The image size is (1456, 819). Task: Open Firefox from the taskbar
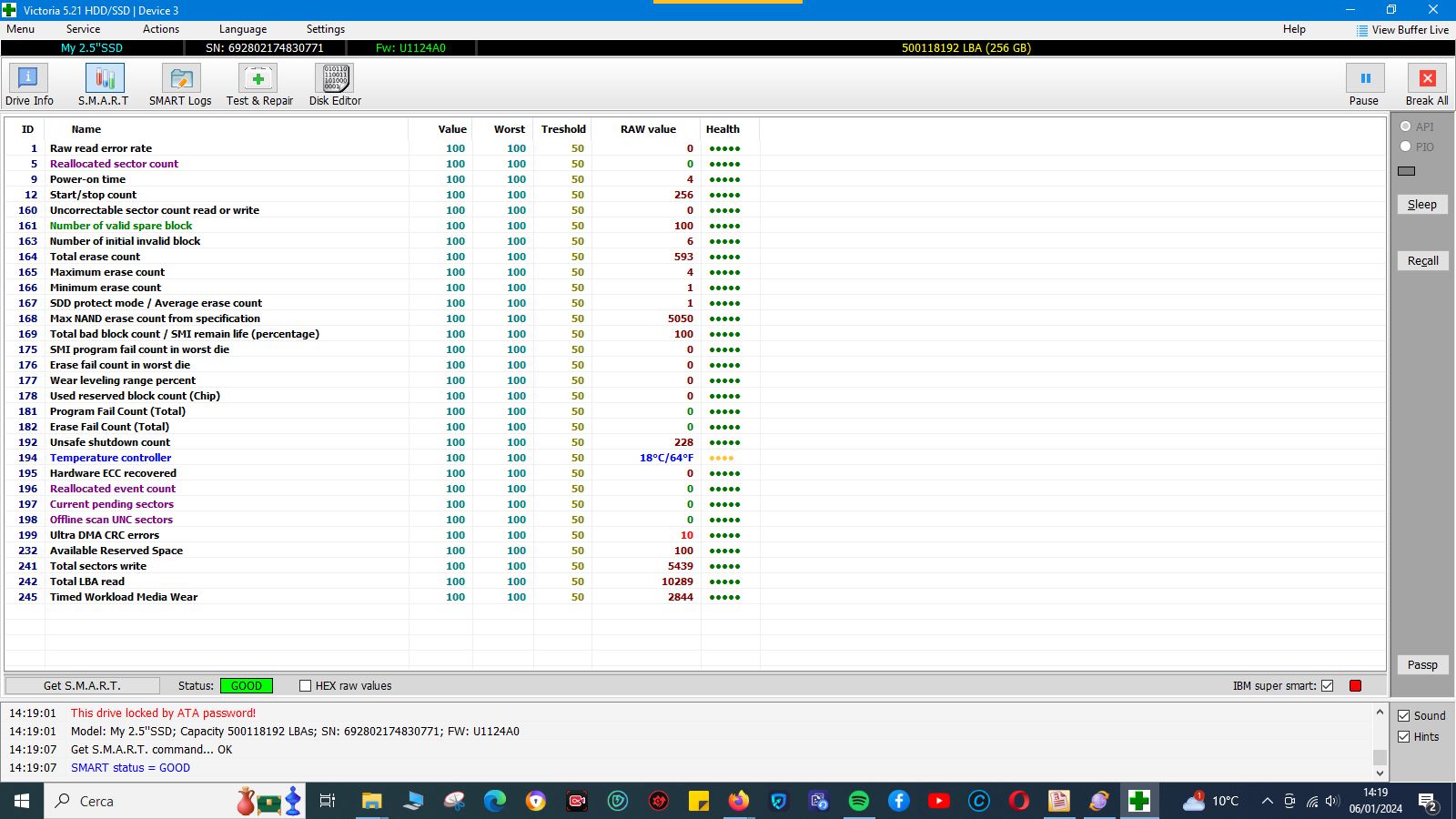pyautogui.click(x=738, y=801)
